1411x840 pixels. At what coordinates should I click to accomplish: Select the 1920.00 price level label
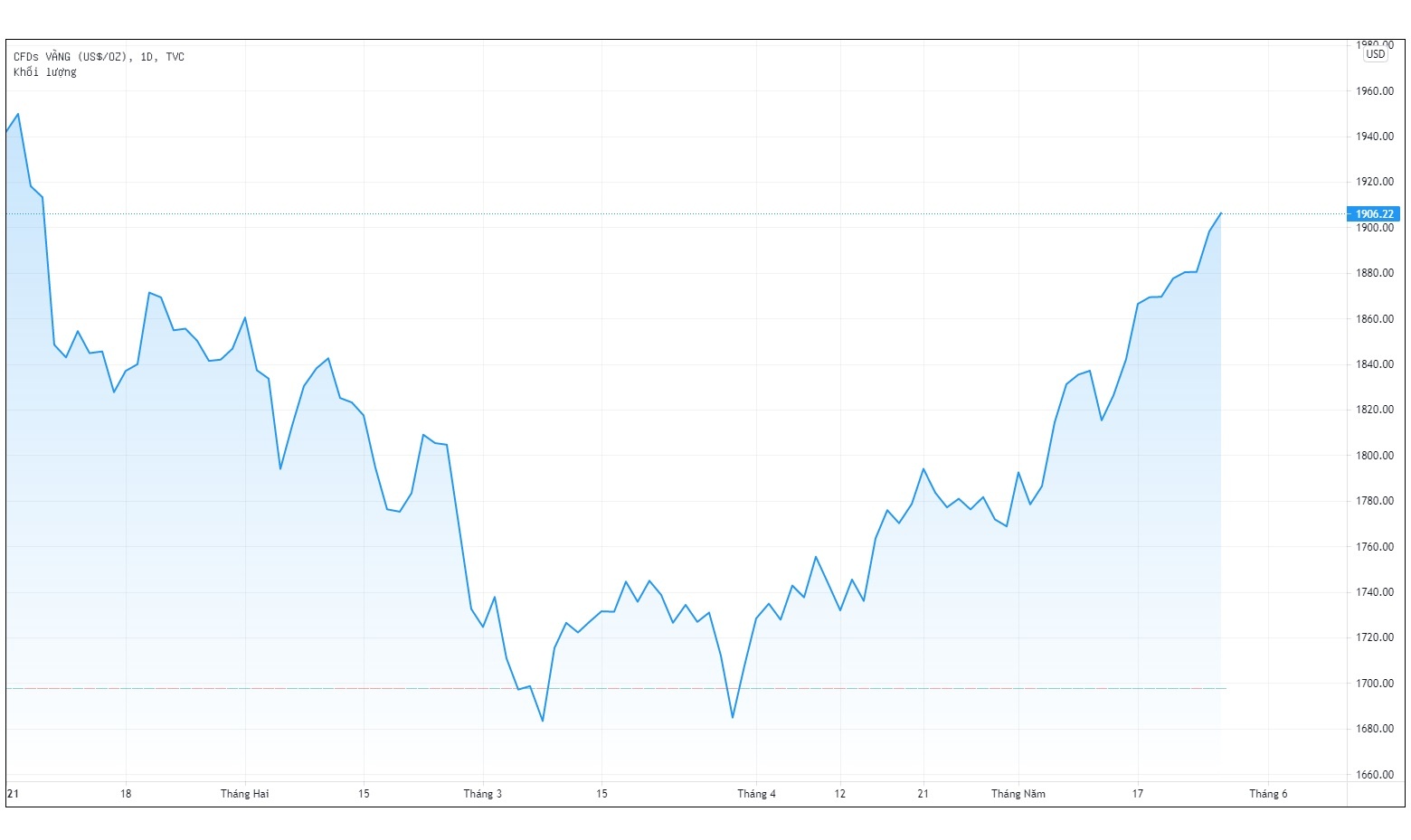point(1374,182)
